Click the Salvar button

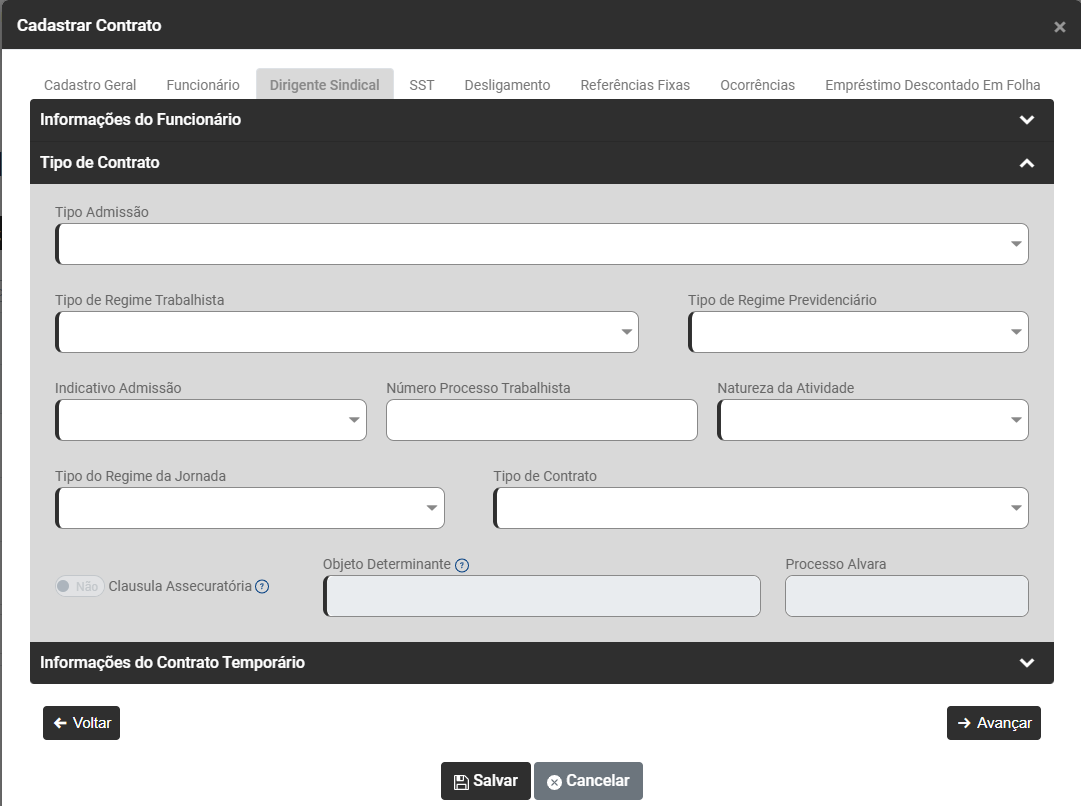pos(485,781)
